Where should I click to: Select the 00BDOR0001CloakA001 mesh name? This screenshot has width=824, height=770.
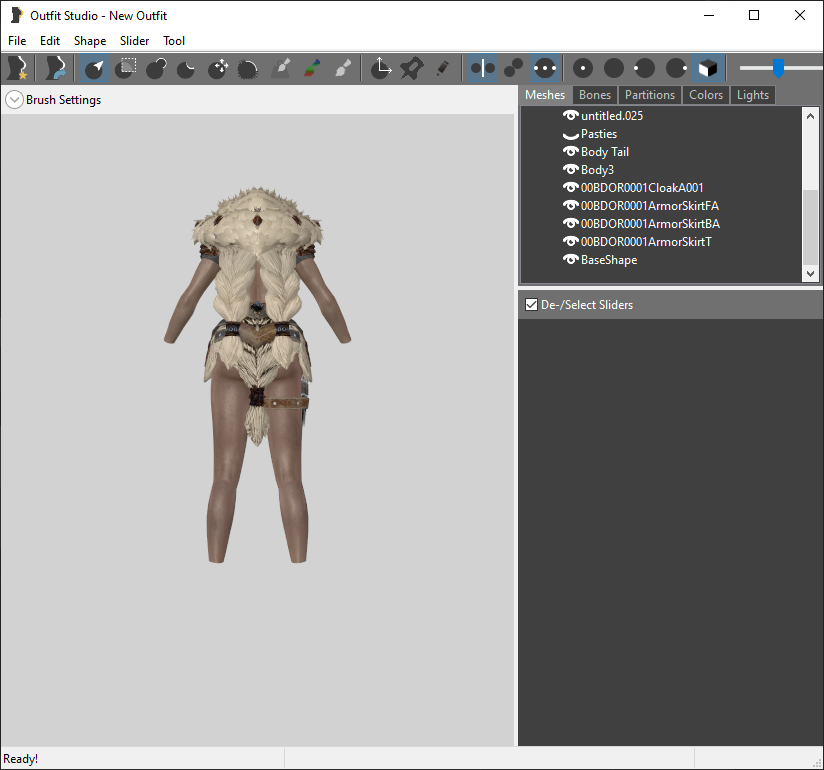tap(642, 188)
